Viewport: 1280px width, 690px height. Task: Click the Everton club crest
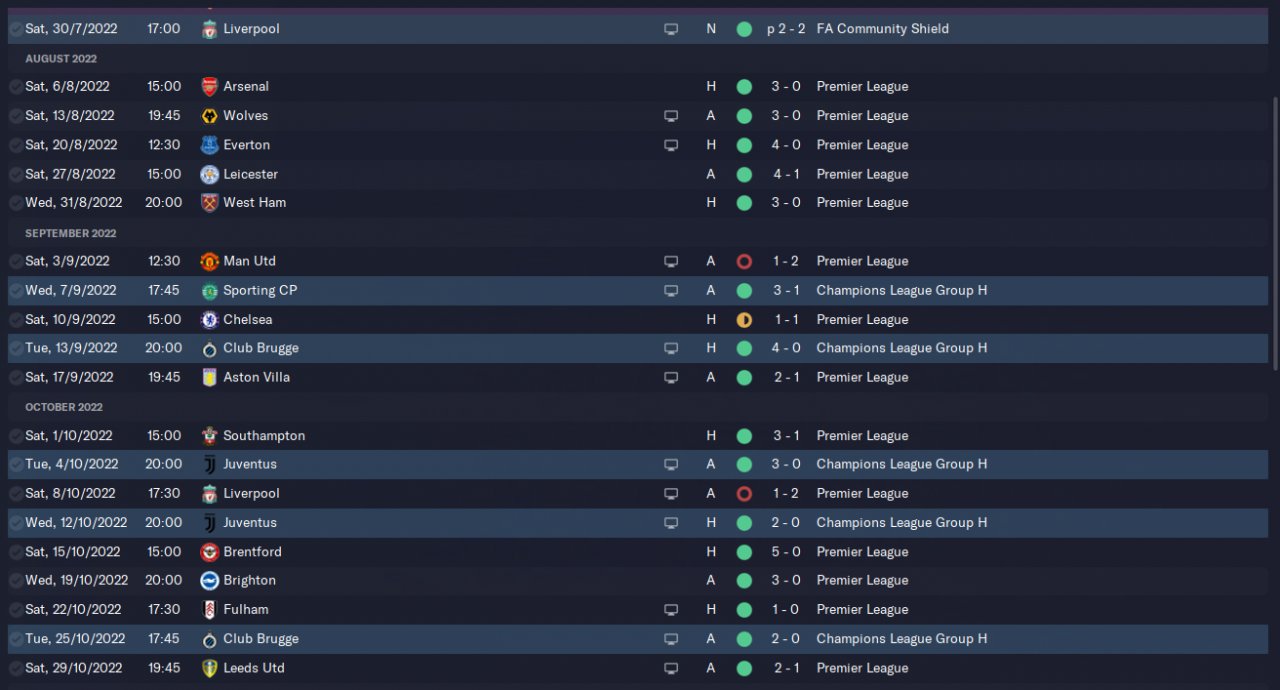(209, 145)
